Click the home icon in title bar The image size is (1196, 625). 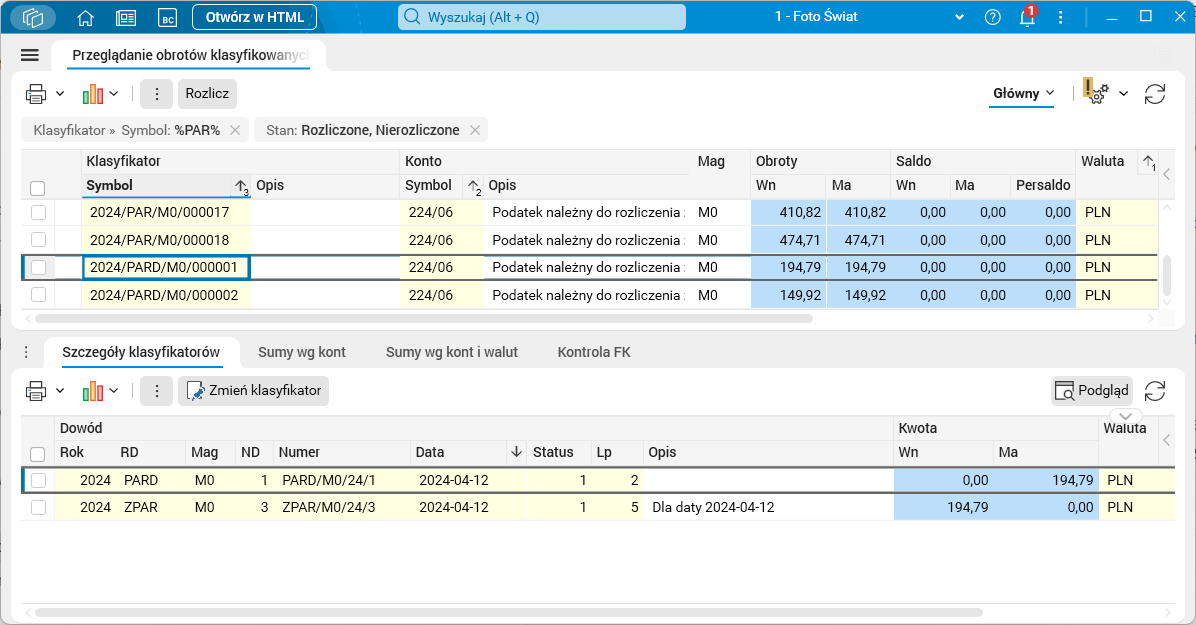tap(85, 17)
